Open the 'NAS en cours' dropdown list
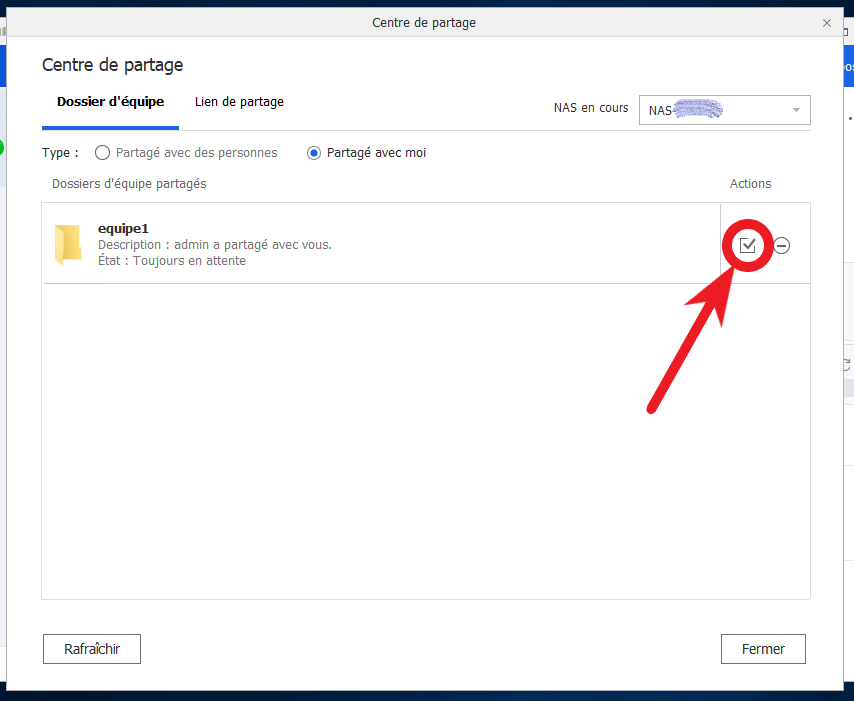 coord(724,110)
